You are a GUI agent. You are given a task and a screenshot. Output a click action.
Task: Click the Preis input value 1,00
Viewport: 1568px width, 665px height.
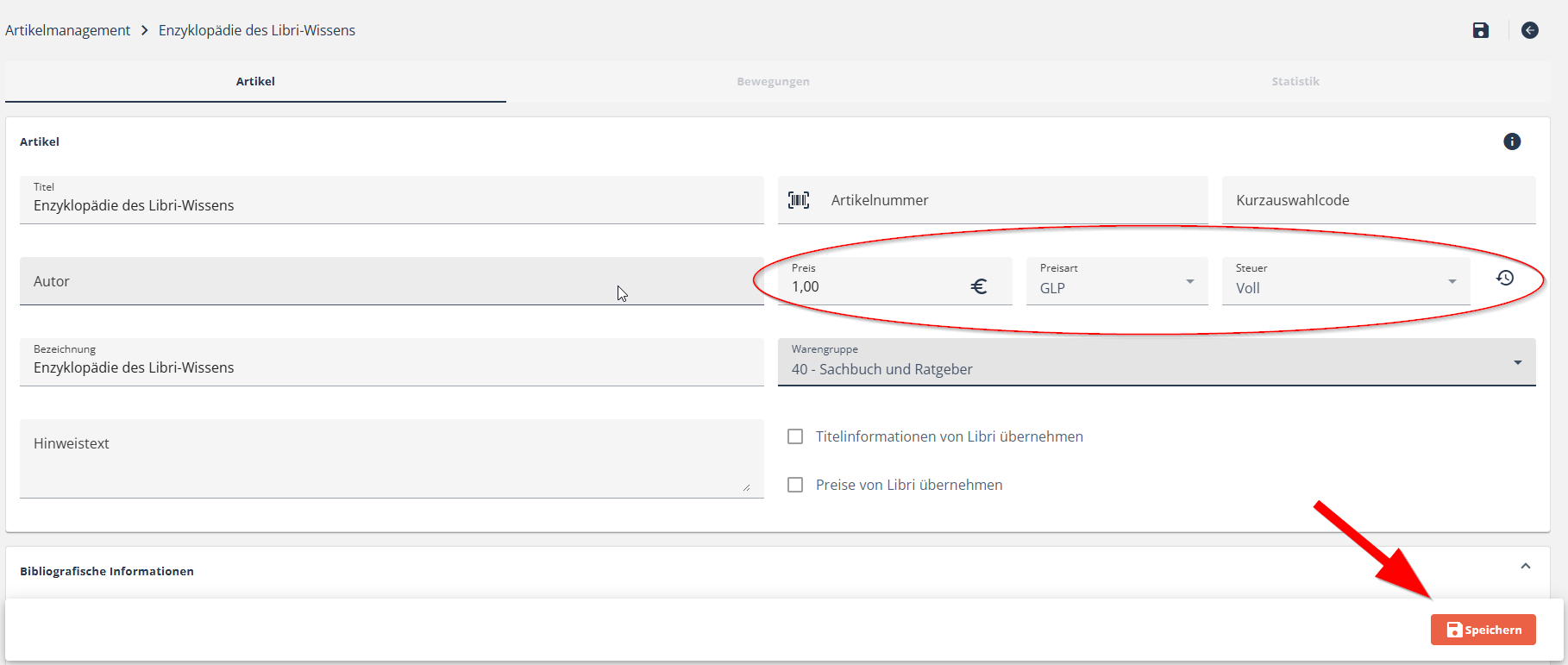point(806,287)
